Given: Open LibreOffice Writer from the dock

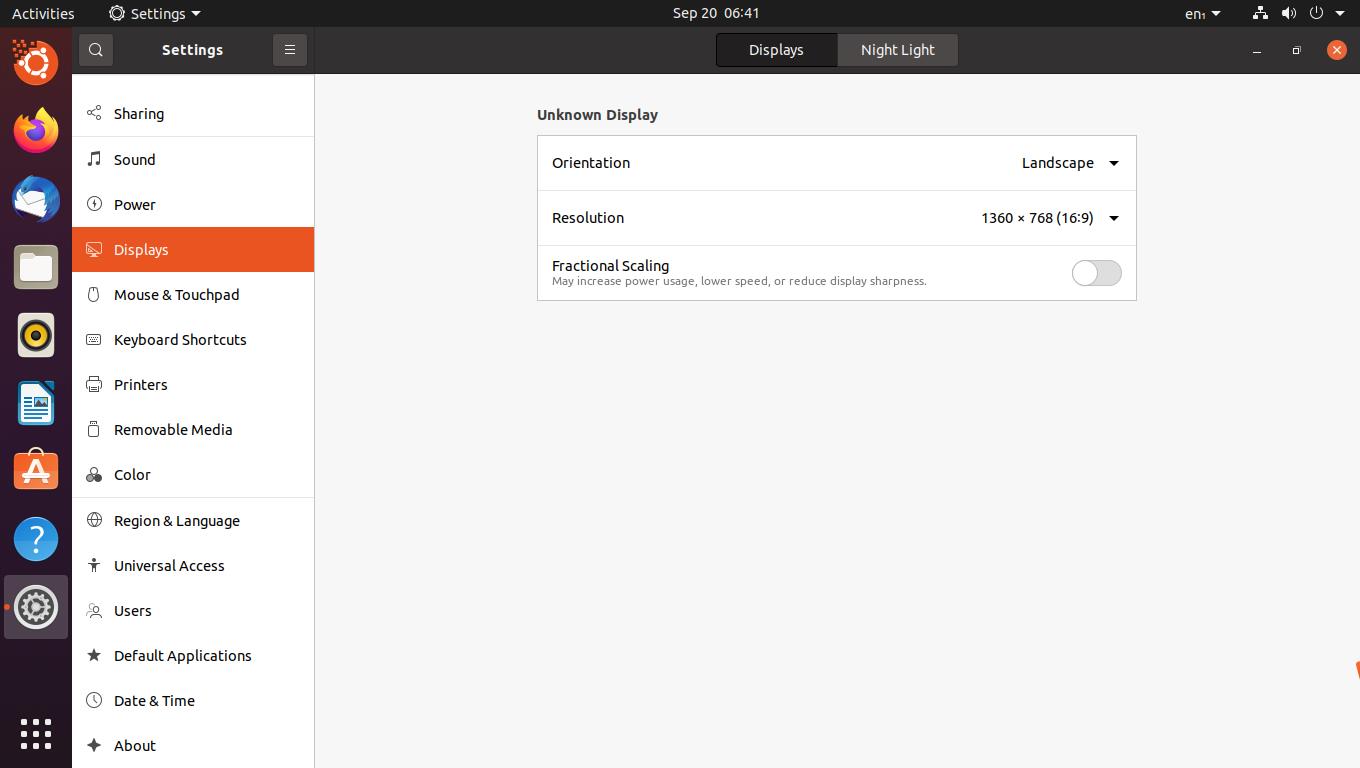Looking at the screenshot, I should pos(36,403).
